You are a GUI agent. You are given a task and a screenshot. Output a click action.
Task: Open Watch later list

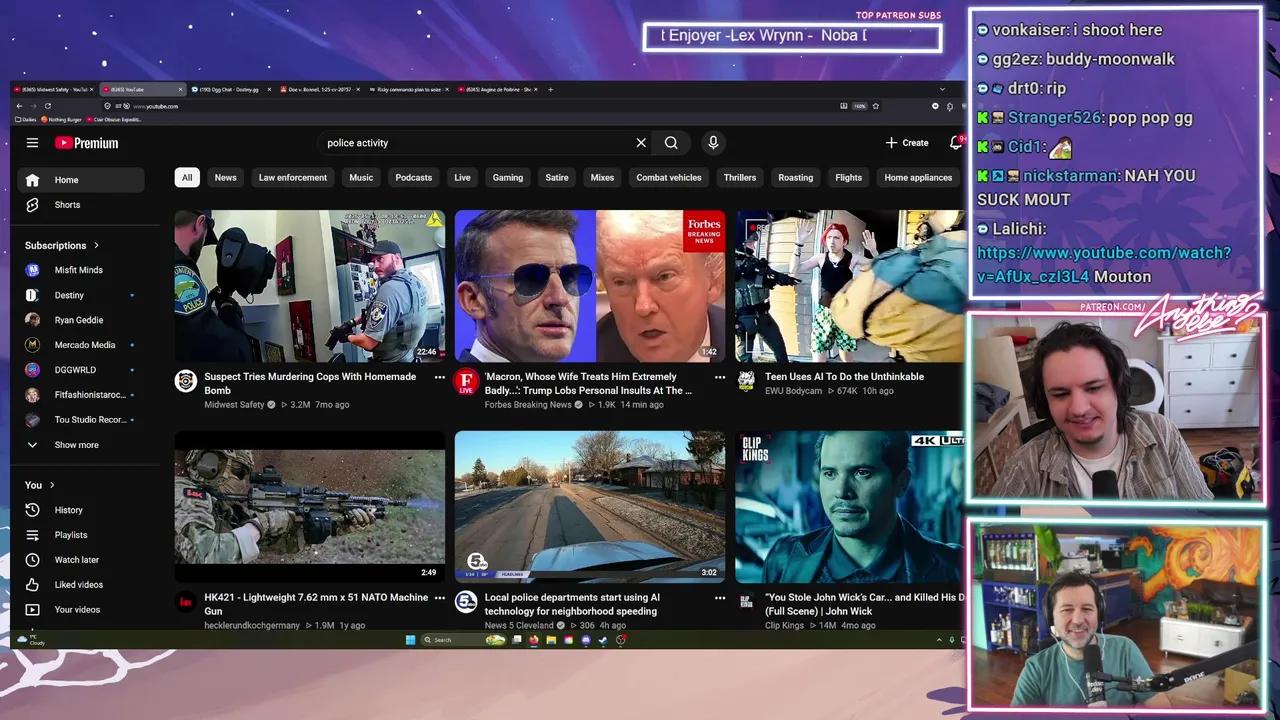pyautogui.click(x=76, y=560)
